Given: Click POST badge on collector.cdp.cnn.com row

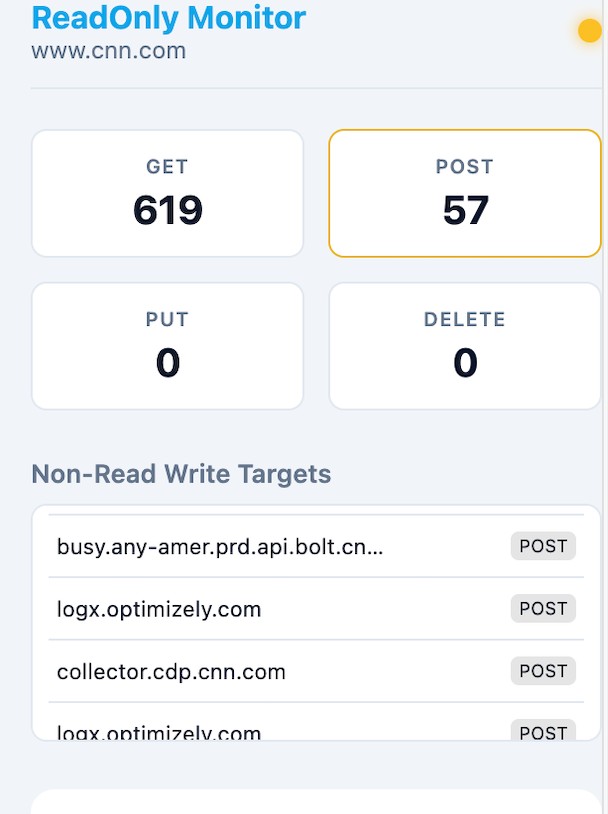Looking at the screenshot, I should tap(543, 671).
